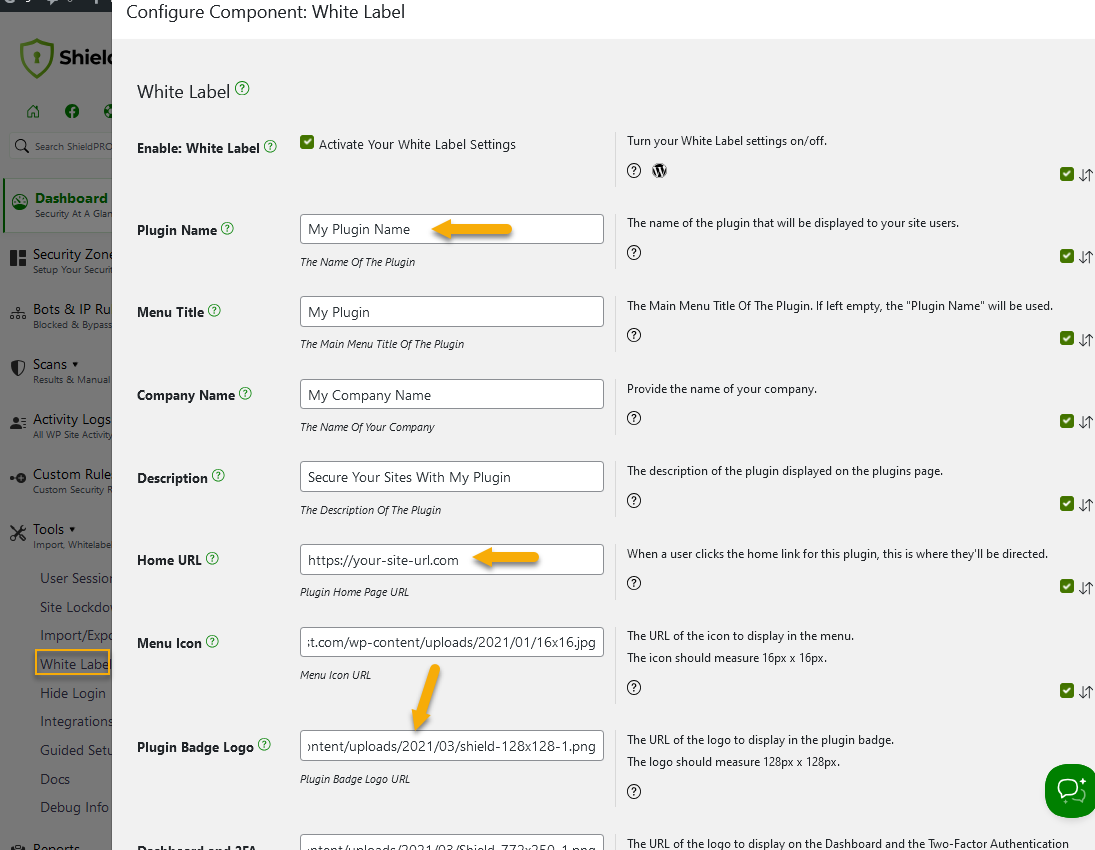The width and height of the screenshot is (1095, 850).
Task: Click help icon next to Plugin Badge Logo label
Action: (x=264, y=745)
